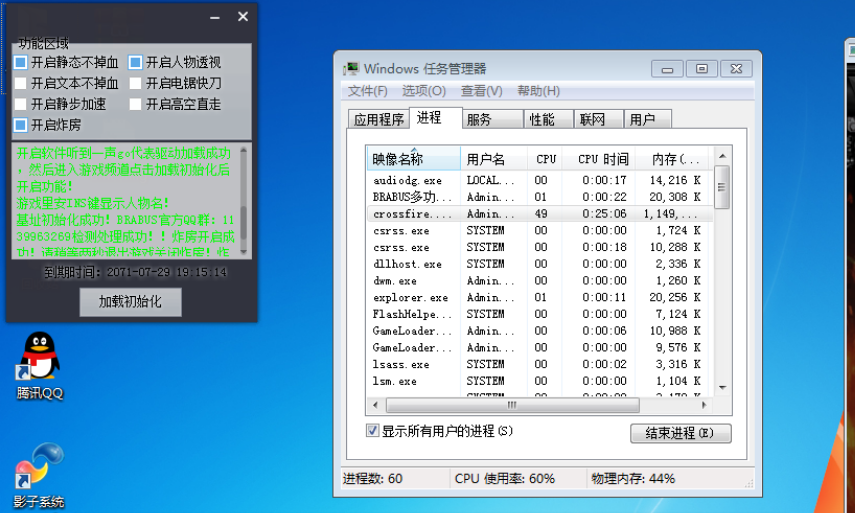Open the 查看(V) menu
This screenshot has height=513, width=855.
pos(481,91)
